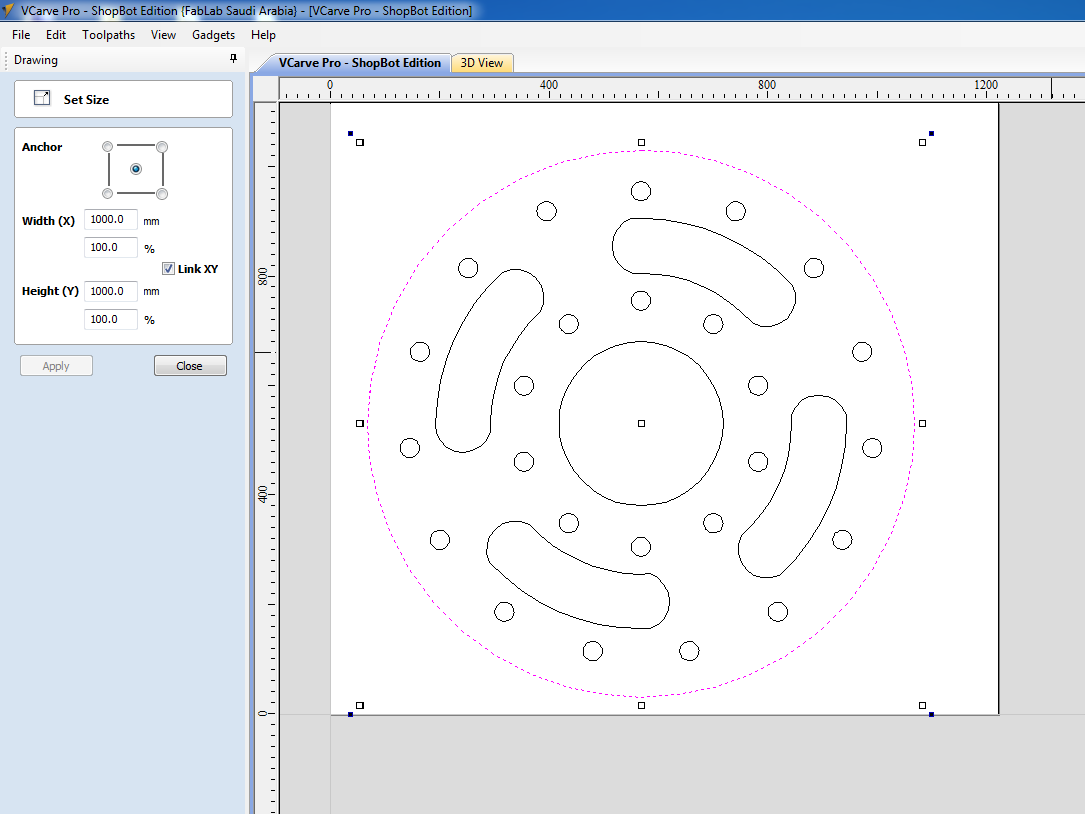Click the Width percent input field

click(111, 247)
